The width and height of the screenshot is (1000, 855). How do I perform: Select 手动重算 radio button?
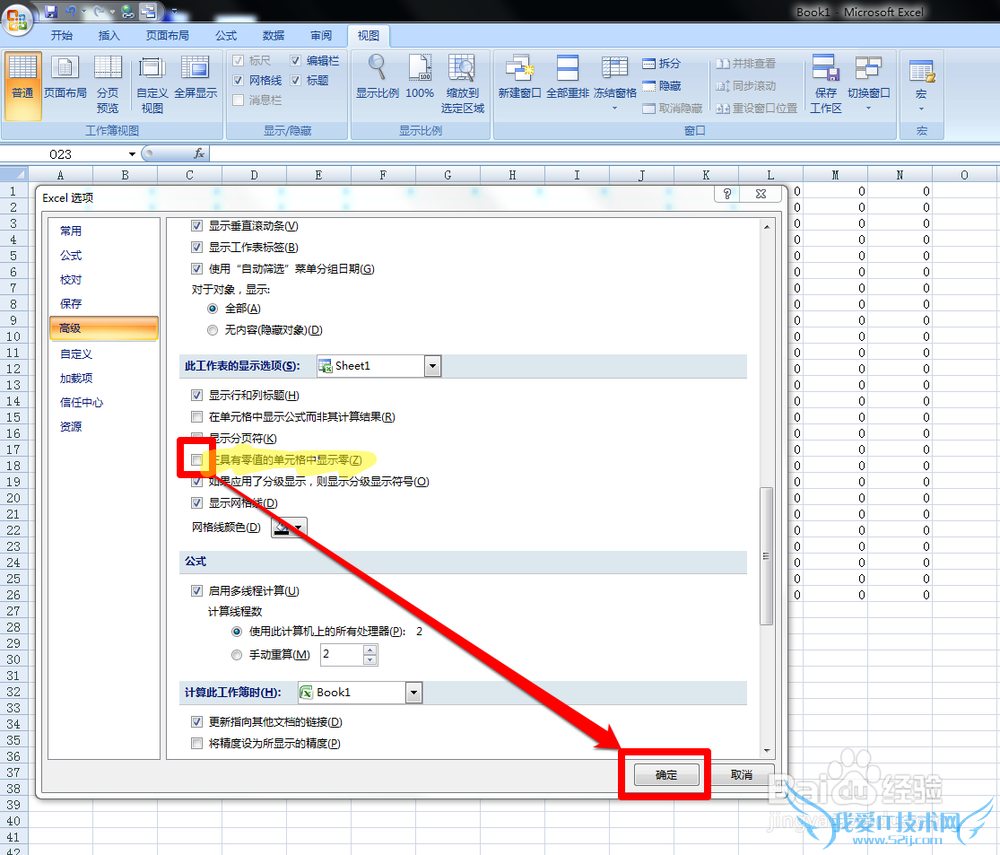click(x=237, y=655)
